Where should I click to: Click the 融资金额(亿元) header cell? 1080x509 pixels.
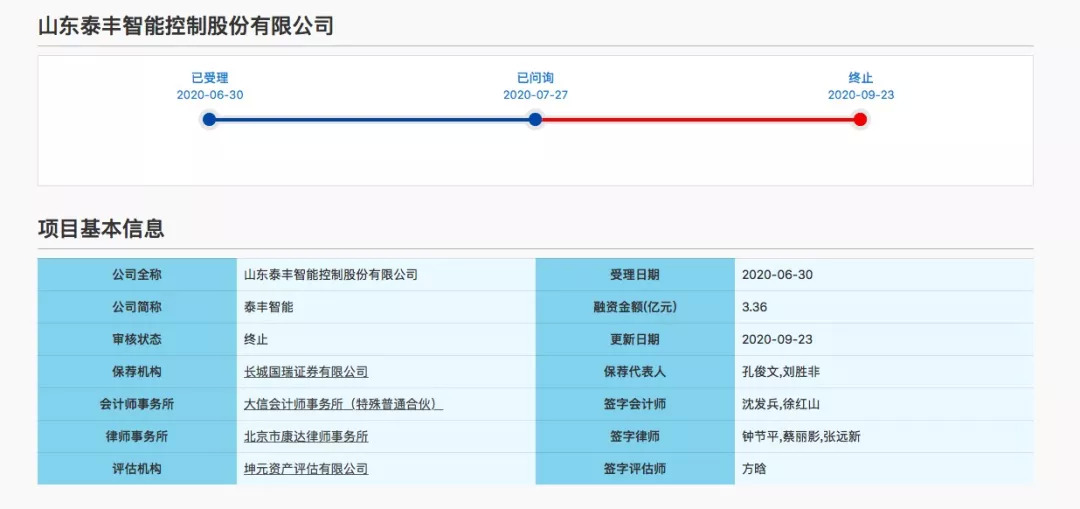click(635, 307)
